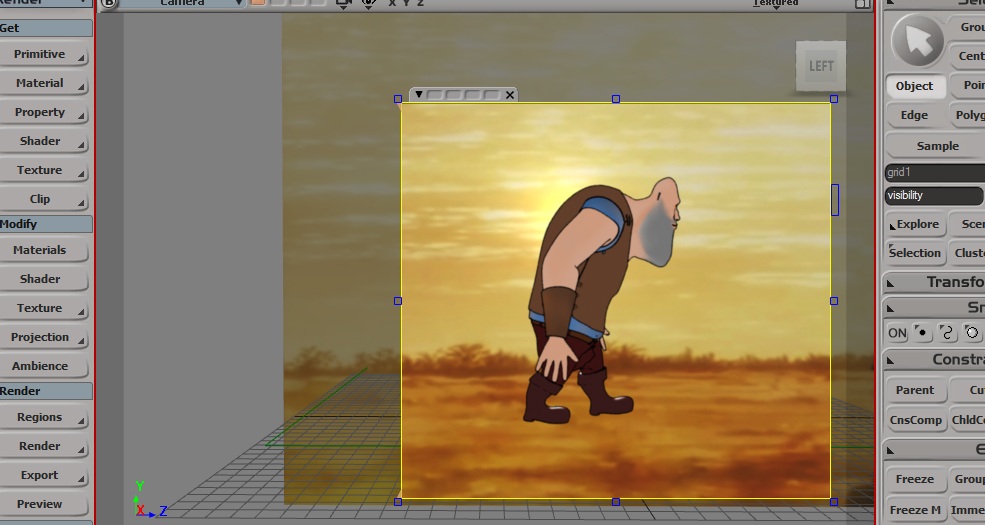The height and width of the screenshot is (525, 985).
Task: Enable Edge selection filter
Action: (x=915, y=115)
